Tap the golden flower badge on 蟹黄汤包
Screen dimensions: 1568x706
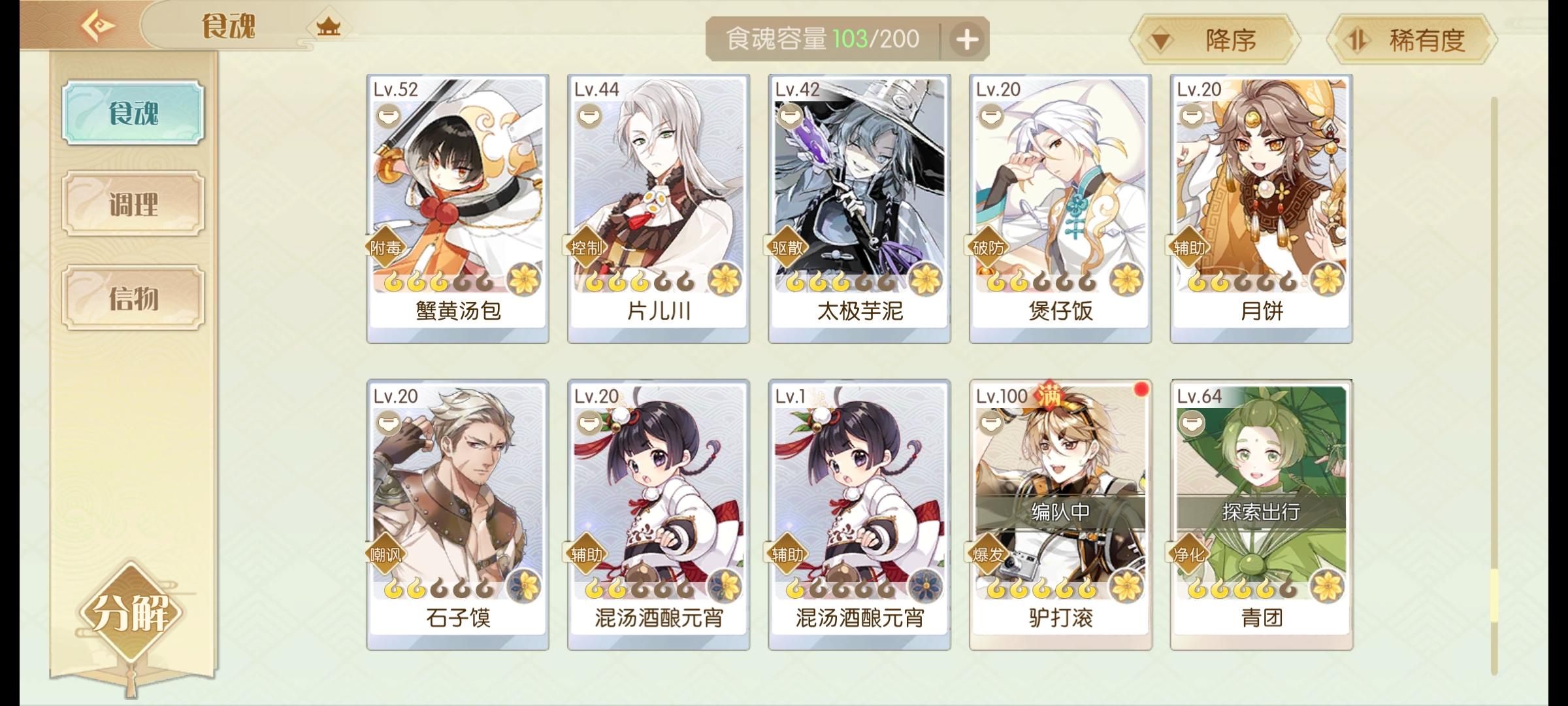coord(523,280)
